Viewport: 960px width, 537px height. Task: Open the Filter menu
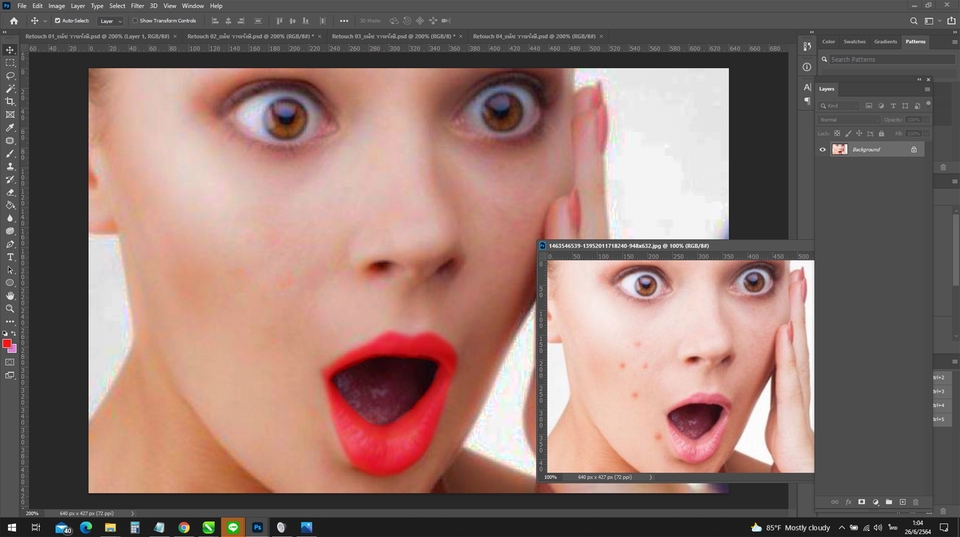click(137, 6)
